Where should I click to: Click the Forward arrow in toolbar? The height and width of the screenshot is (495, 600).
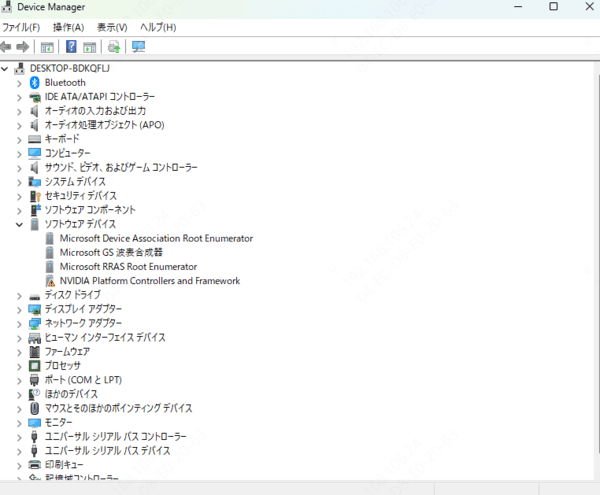point(23,46)
